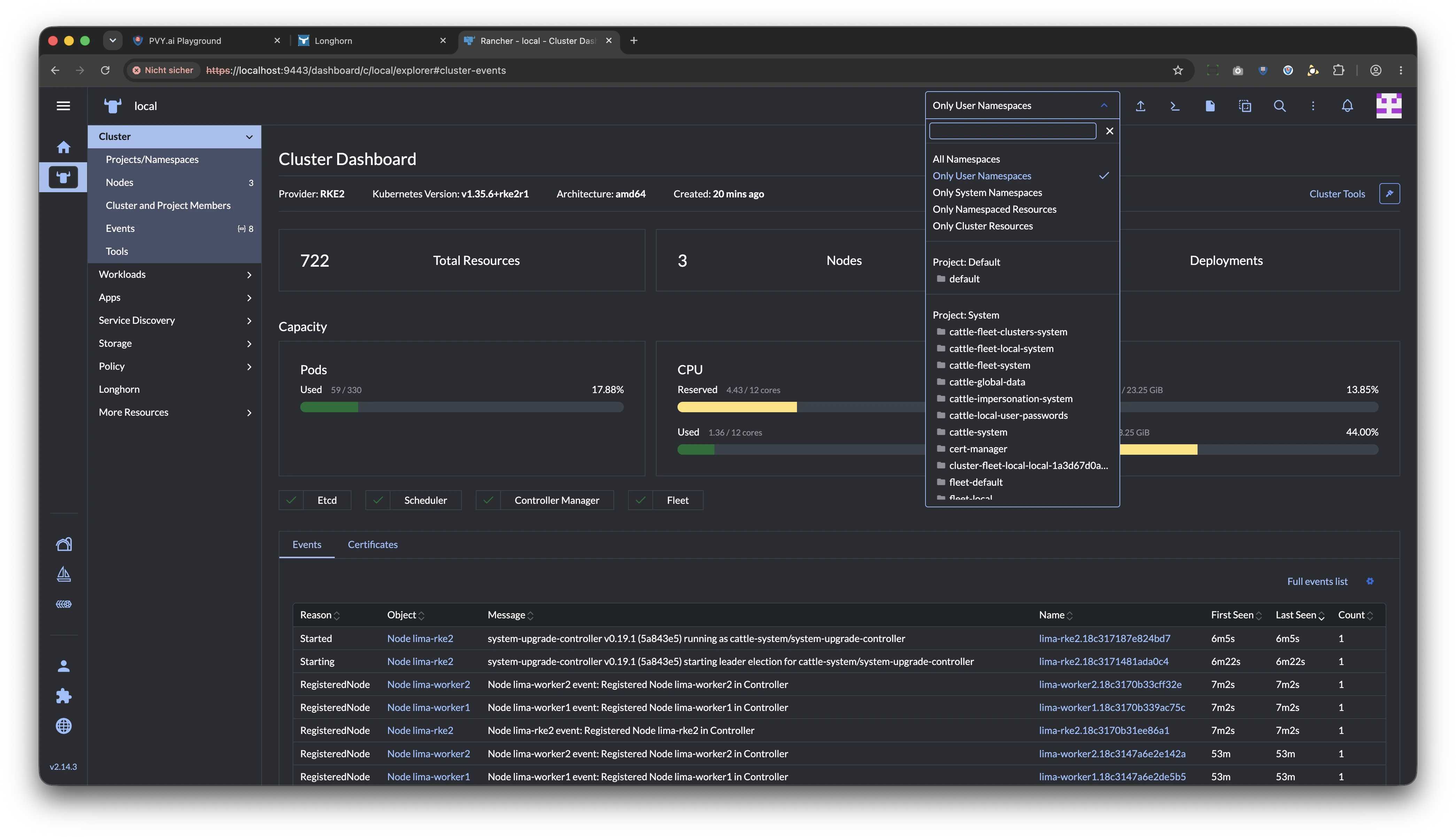
Task: Copy KubeConfig to clipboard icon
Action: (1245, 106)
